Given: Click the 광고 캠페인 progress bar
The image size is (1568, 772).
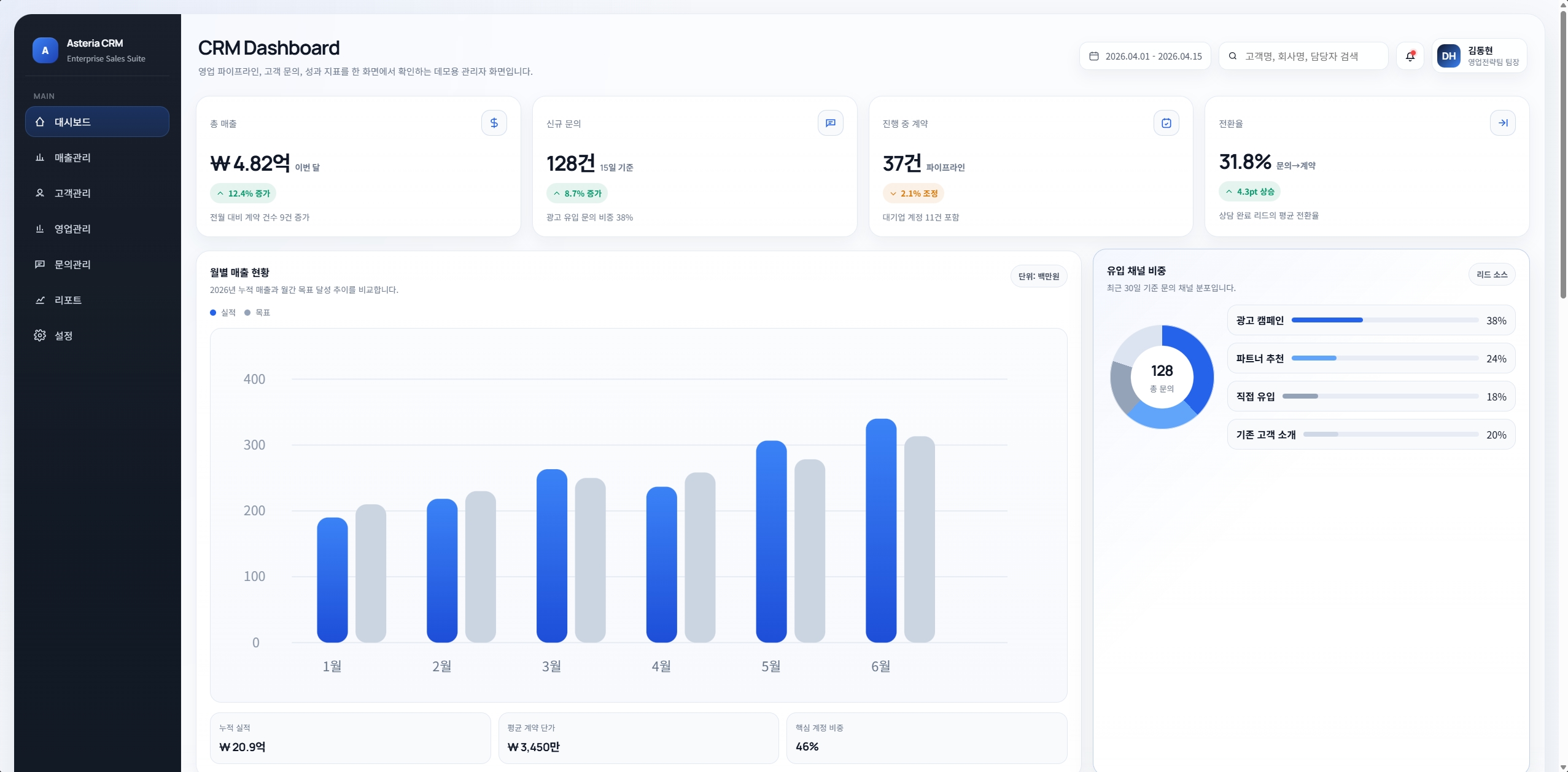Looking at the screenshot, I should (1384, 320).
